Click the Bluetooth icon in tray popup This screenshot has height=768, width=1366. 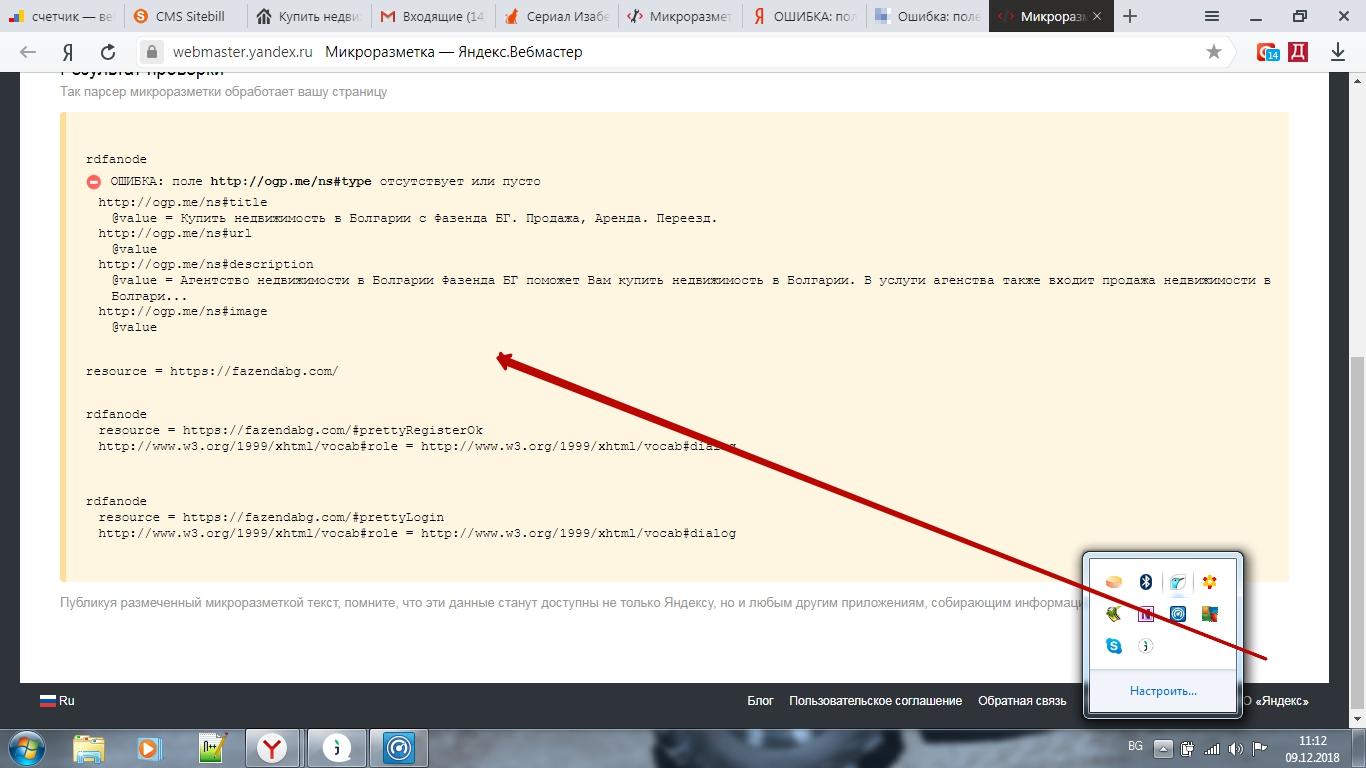[1146, 582]
